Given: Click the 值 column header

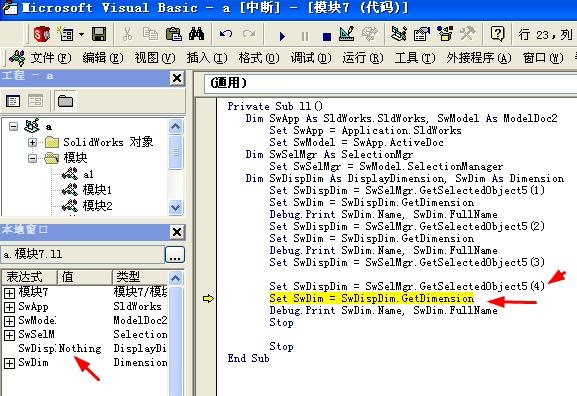Looking at the screenshot, I should [84, 277].
